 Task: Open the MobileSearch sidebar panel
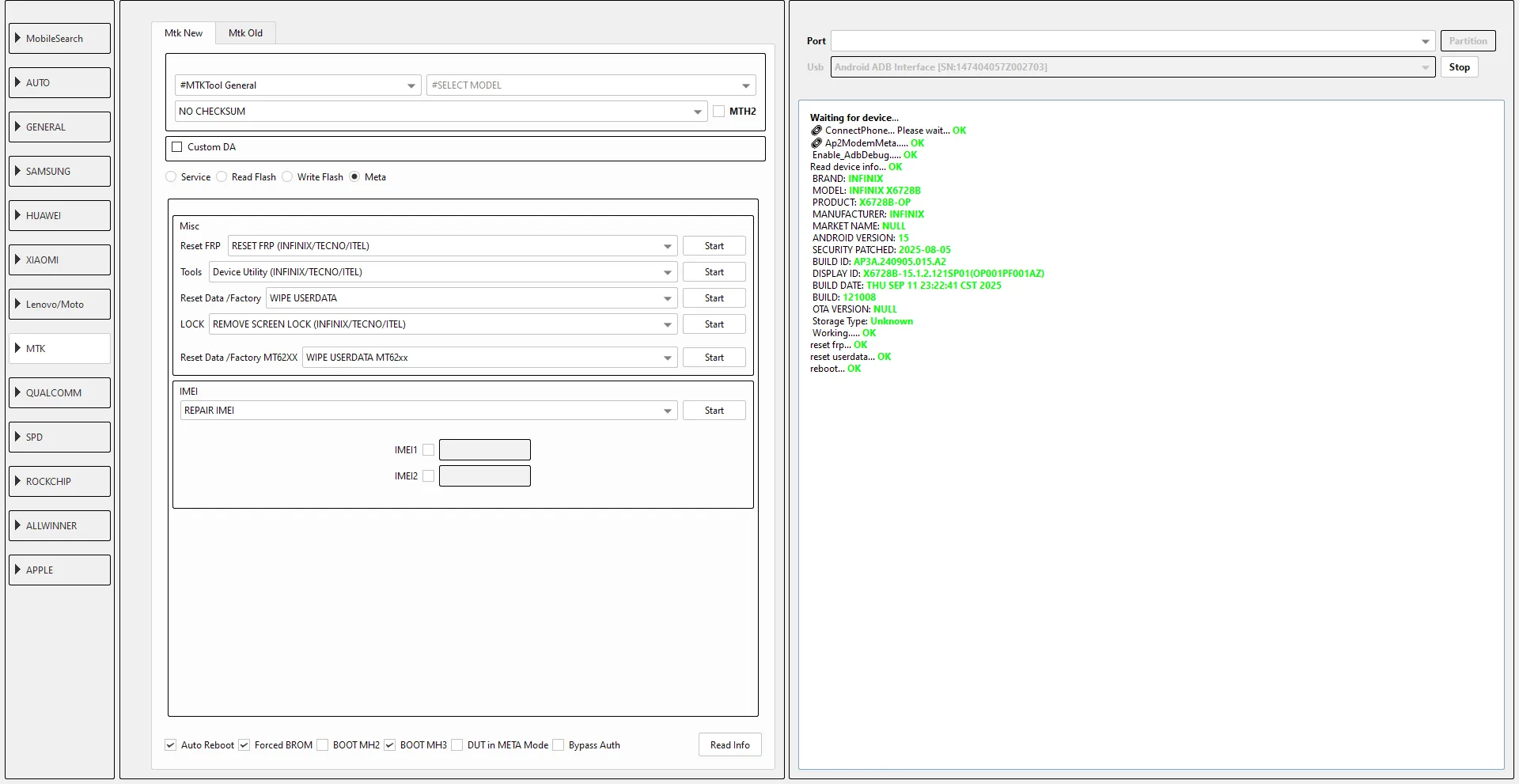pyautogui.click(x=59, y=38)
